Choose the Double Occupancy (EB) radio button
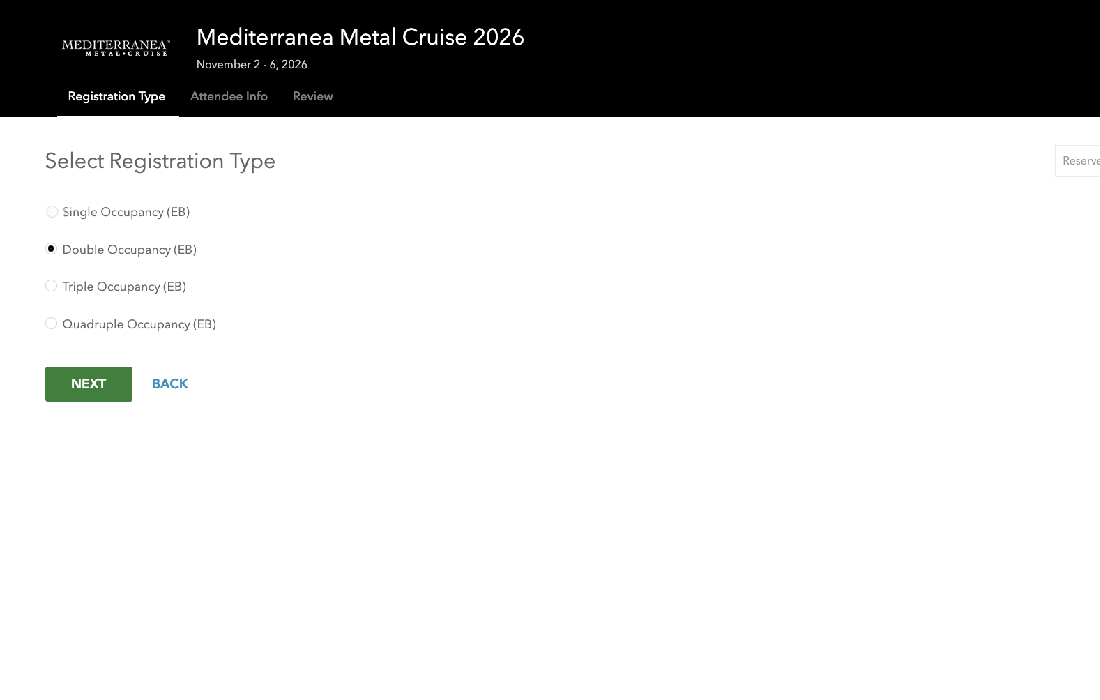1100x700 pixels. tap(52, 249)
